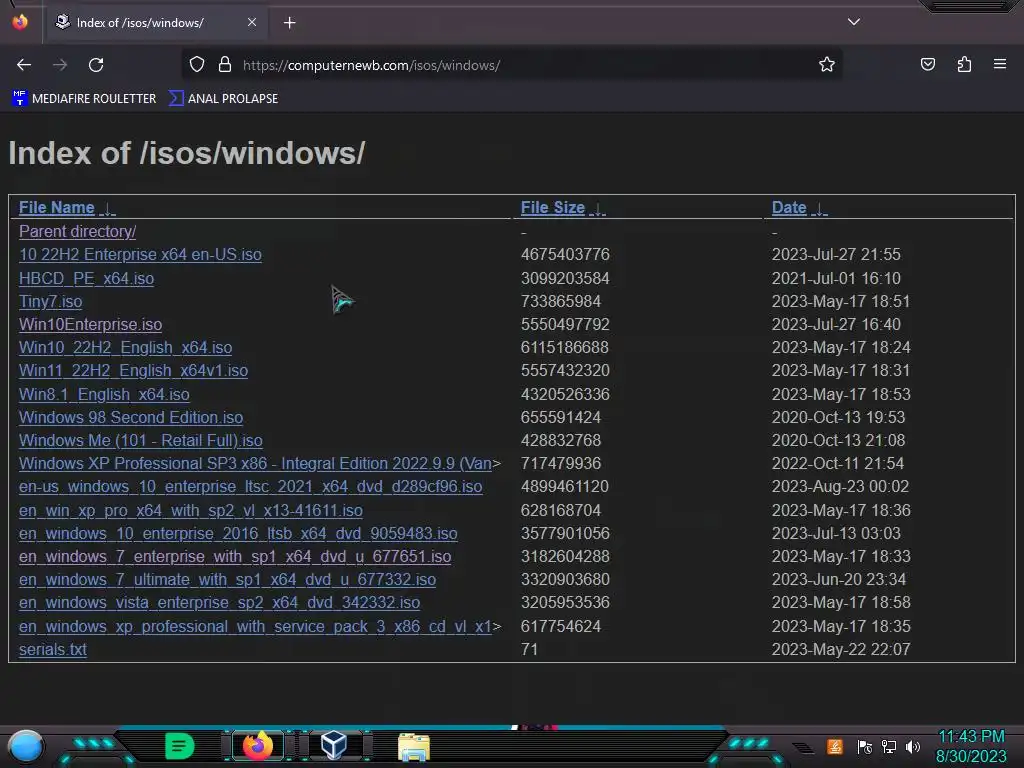Click the orange tray icon
This screenshot has width=1024, height=768.
(835, 746)
